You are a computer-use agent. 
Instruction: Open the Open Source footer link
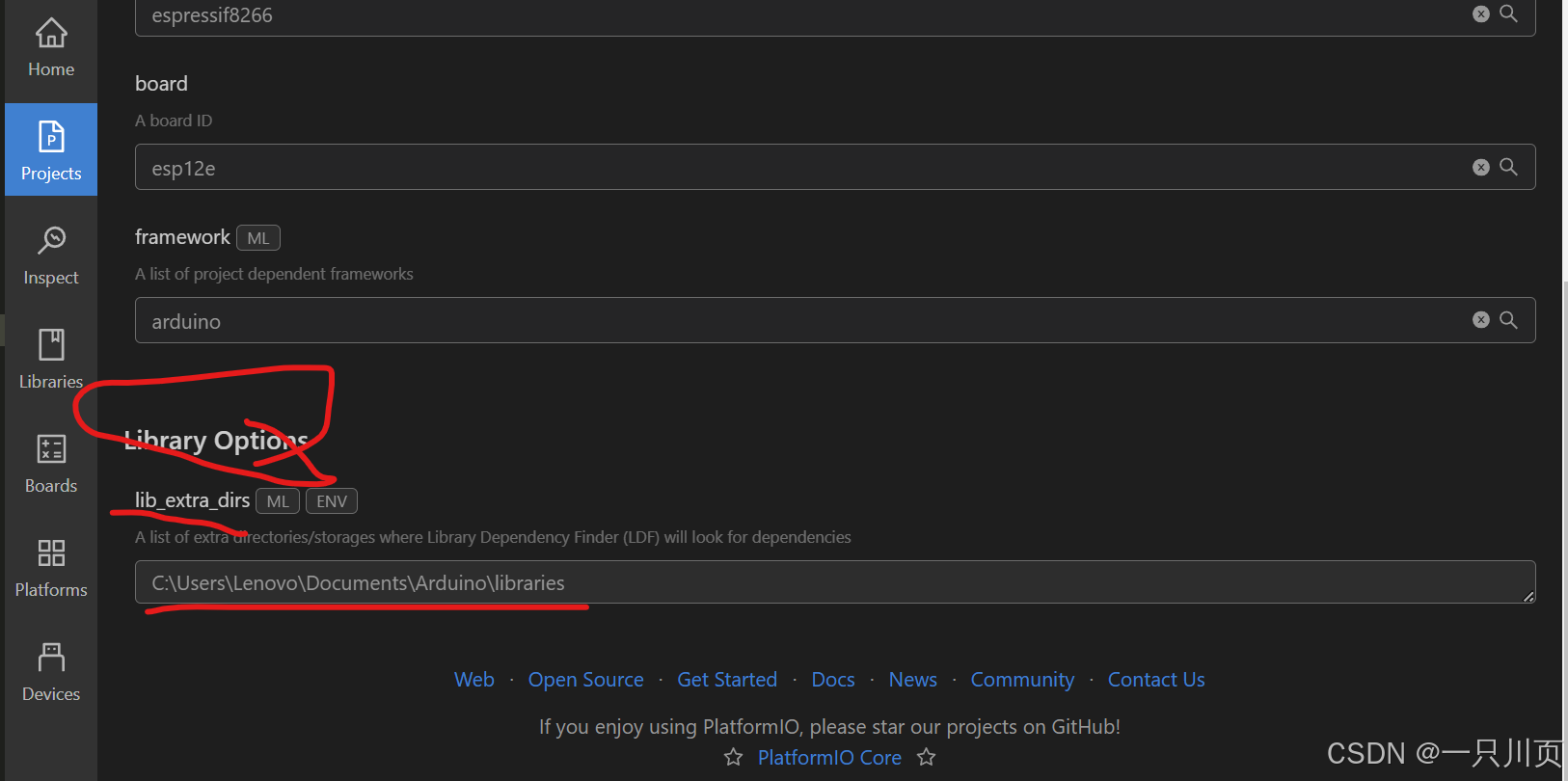pos(586,680)
